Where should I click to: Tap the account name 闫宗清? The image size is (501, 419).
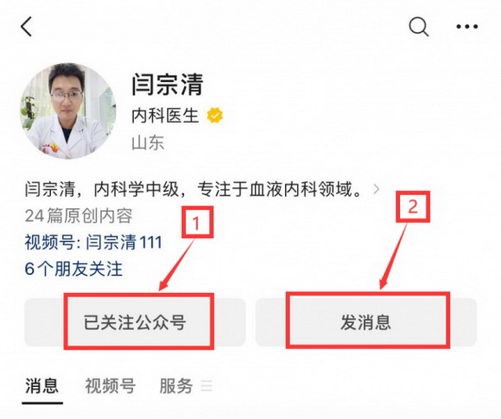coord(167,84)
